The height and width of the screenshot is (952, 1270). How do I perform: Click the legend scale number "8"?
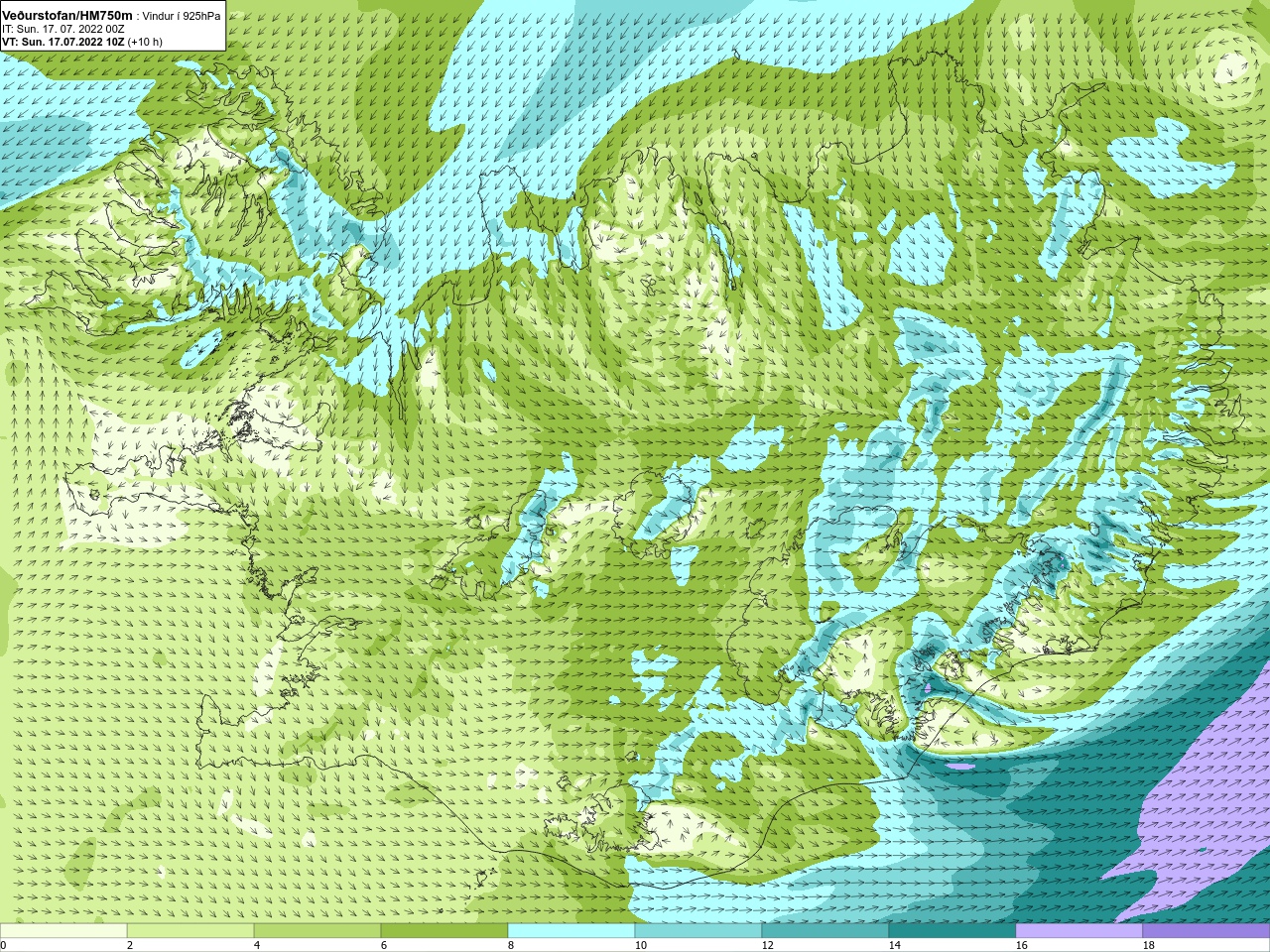[511, 946]
